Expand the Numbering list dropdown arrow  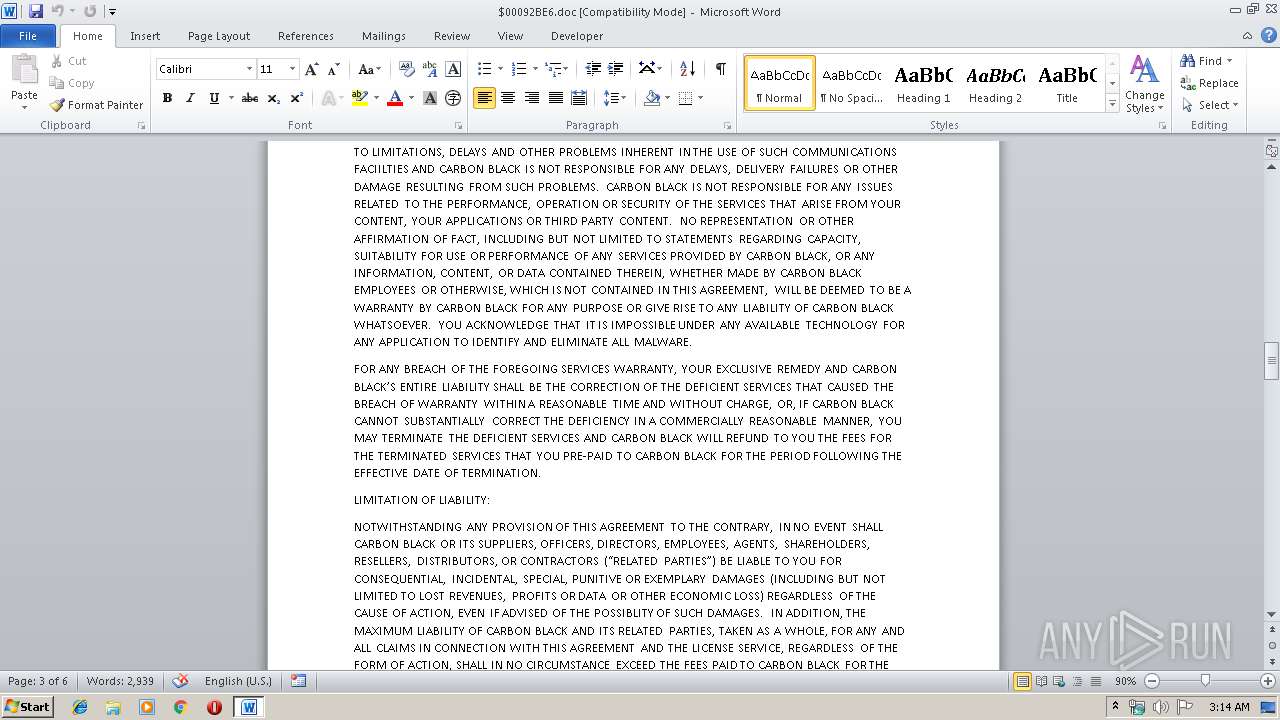535,69
